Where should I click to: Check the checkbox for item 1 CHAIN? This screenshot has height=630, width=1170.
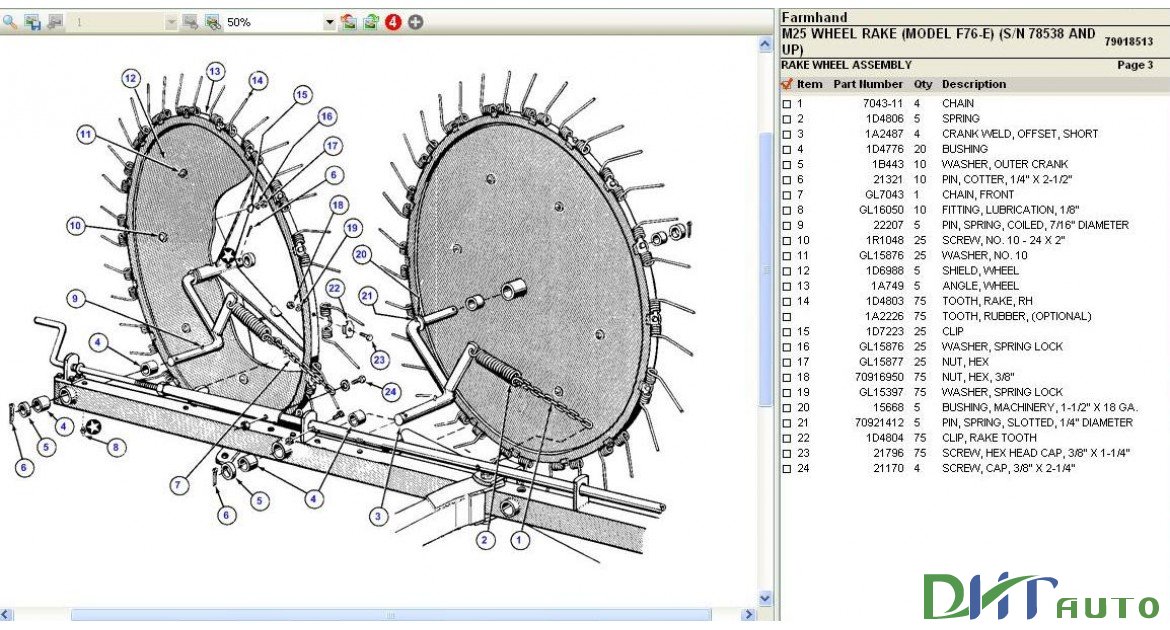point(785,102)
